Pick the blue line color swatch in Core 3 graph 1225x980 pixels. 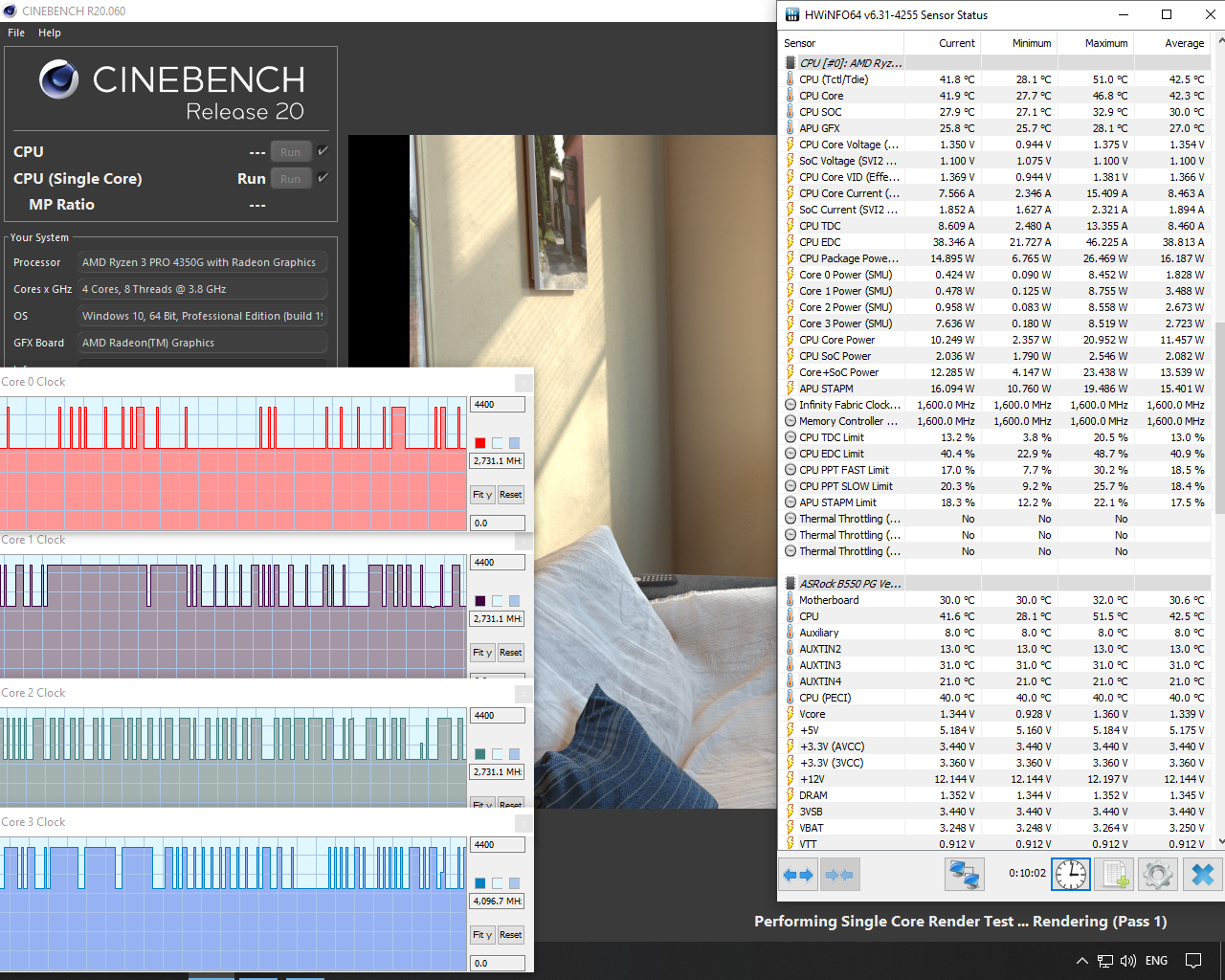click(x=480, y=883)
